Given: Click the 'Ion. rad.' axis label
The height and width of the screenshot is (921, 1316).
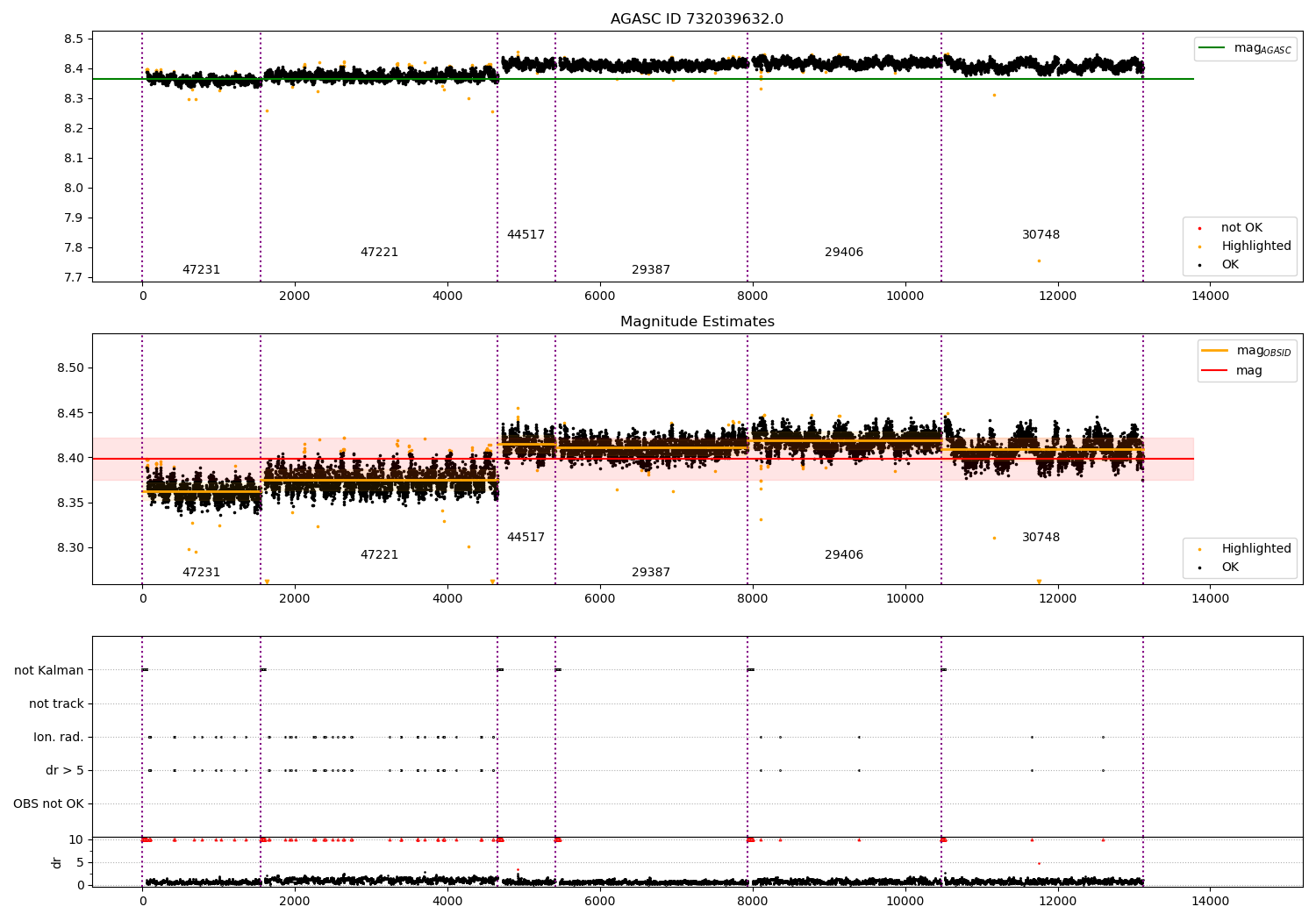Looking at the screenshot, I should click(59, 738).
